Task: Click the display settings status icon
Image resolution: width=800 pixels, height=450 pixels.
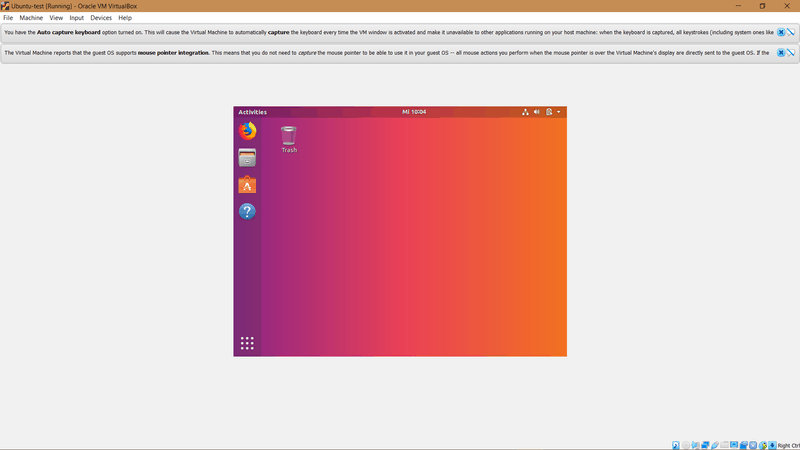Action: click(734, 445)
